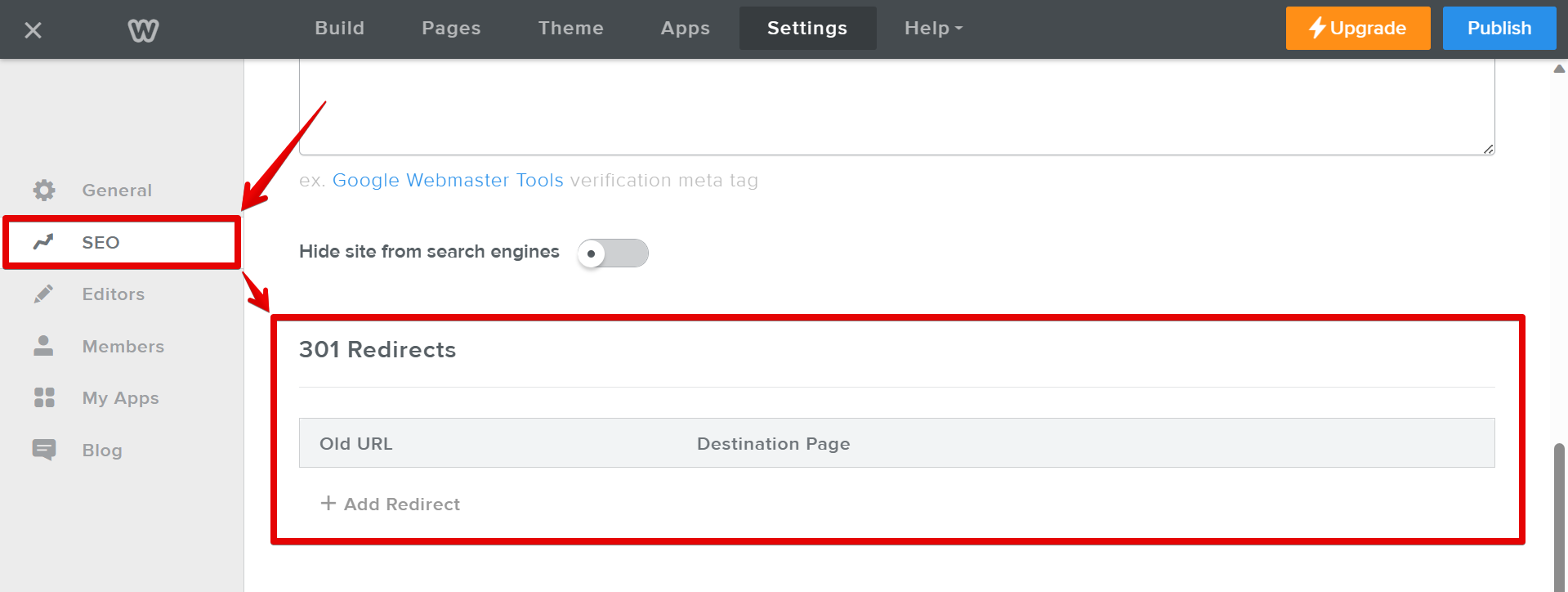Toggle Hide site from search engines

[613, 253]
